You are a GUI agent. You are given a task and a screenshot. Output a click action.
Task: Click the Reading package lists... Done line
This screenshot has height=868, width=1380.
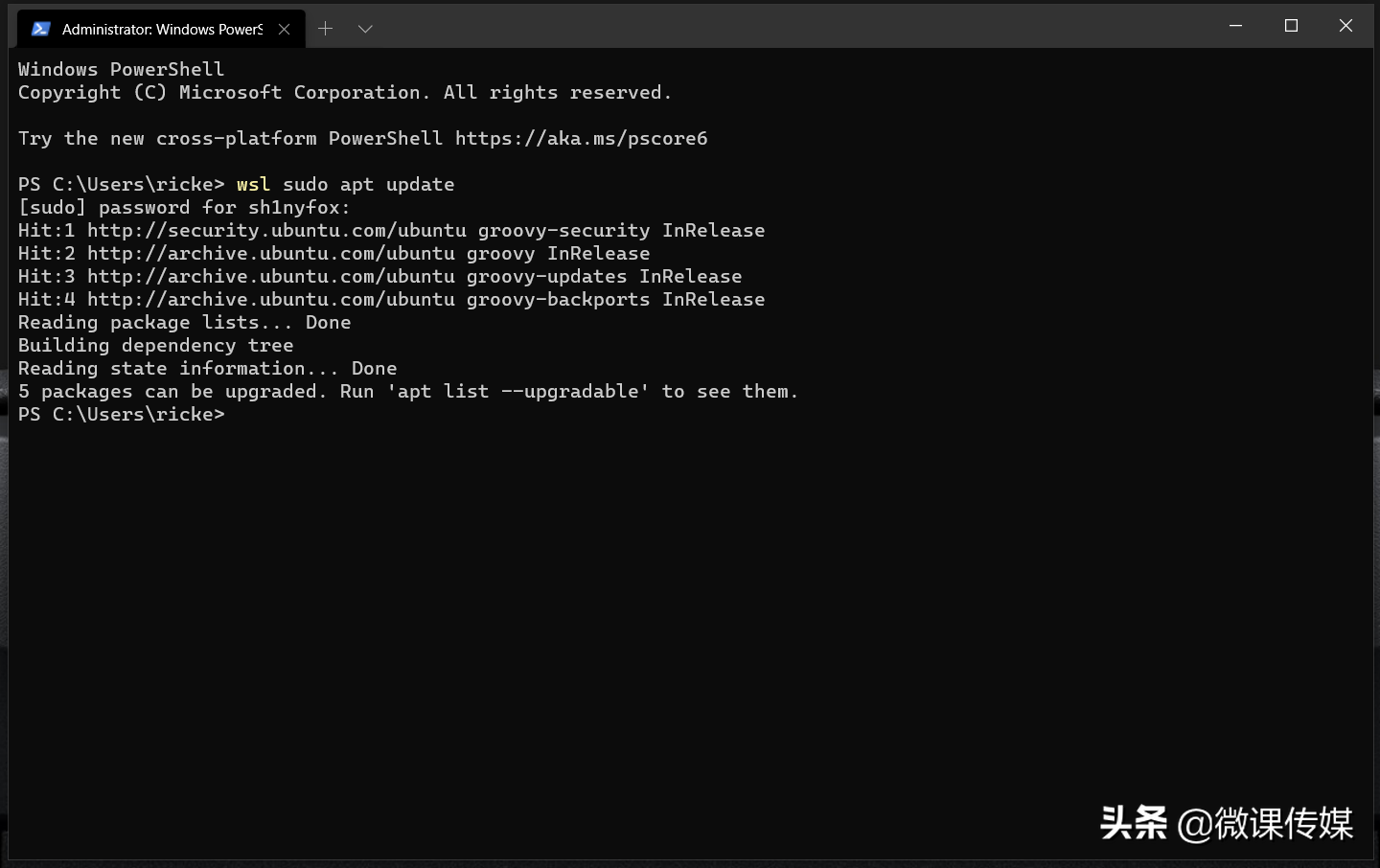(184, 323)
